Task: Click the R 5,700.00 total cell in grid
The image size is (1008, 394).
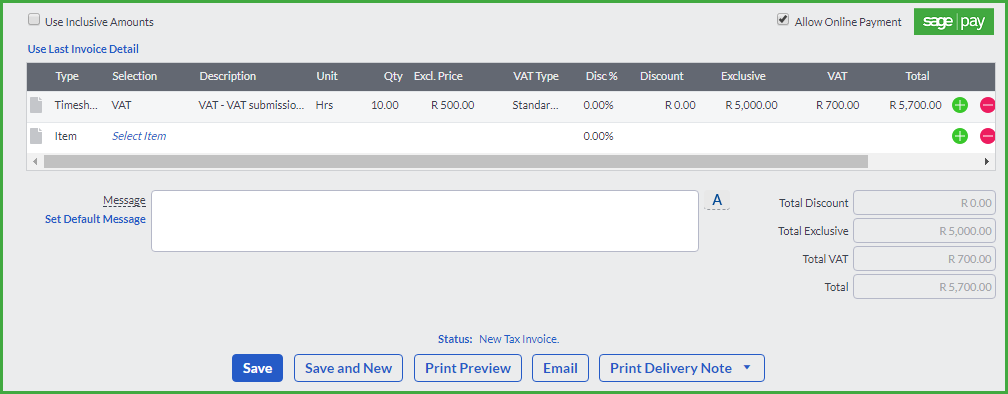Action: pyautogui.click(x=915, y=105)
